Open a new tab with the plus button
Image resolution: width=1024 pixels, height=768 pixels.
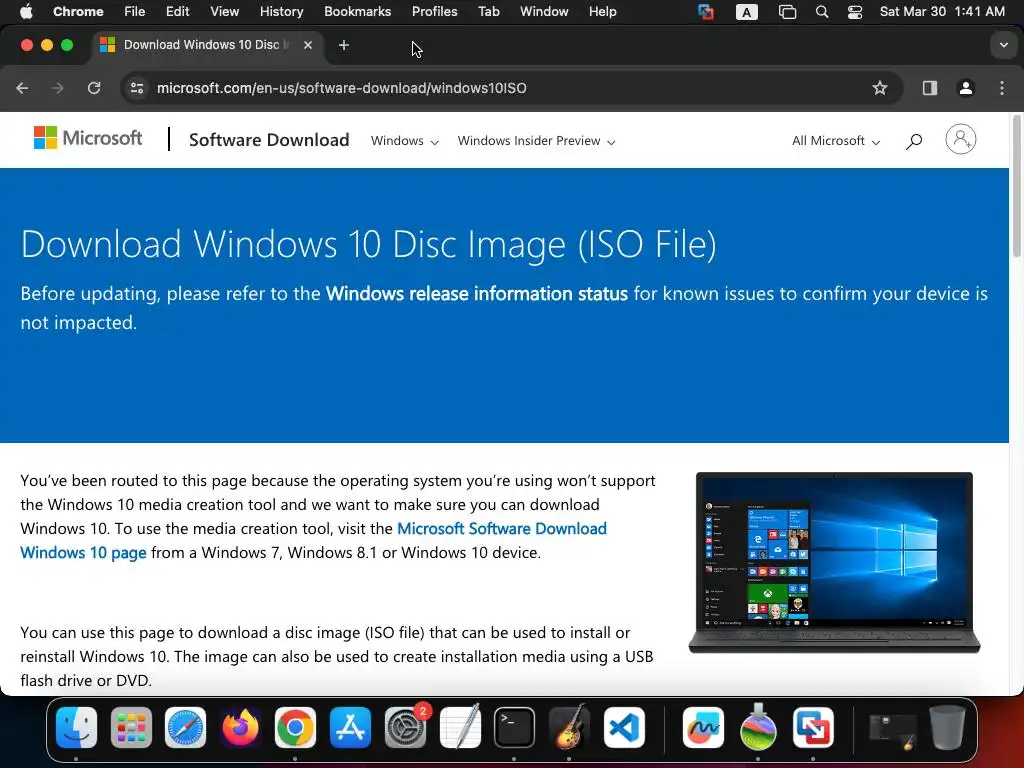point(344,45)
